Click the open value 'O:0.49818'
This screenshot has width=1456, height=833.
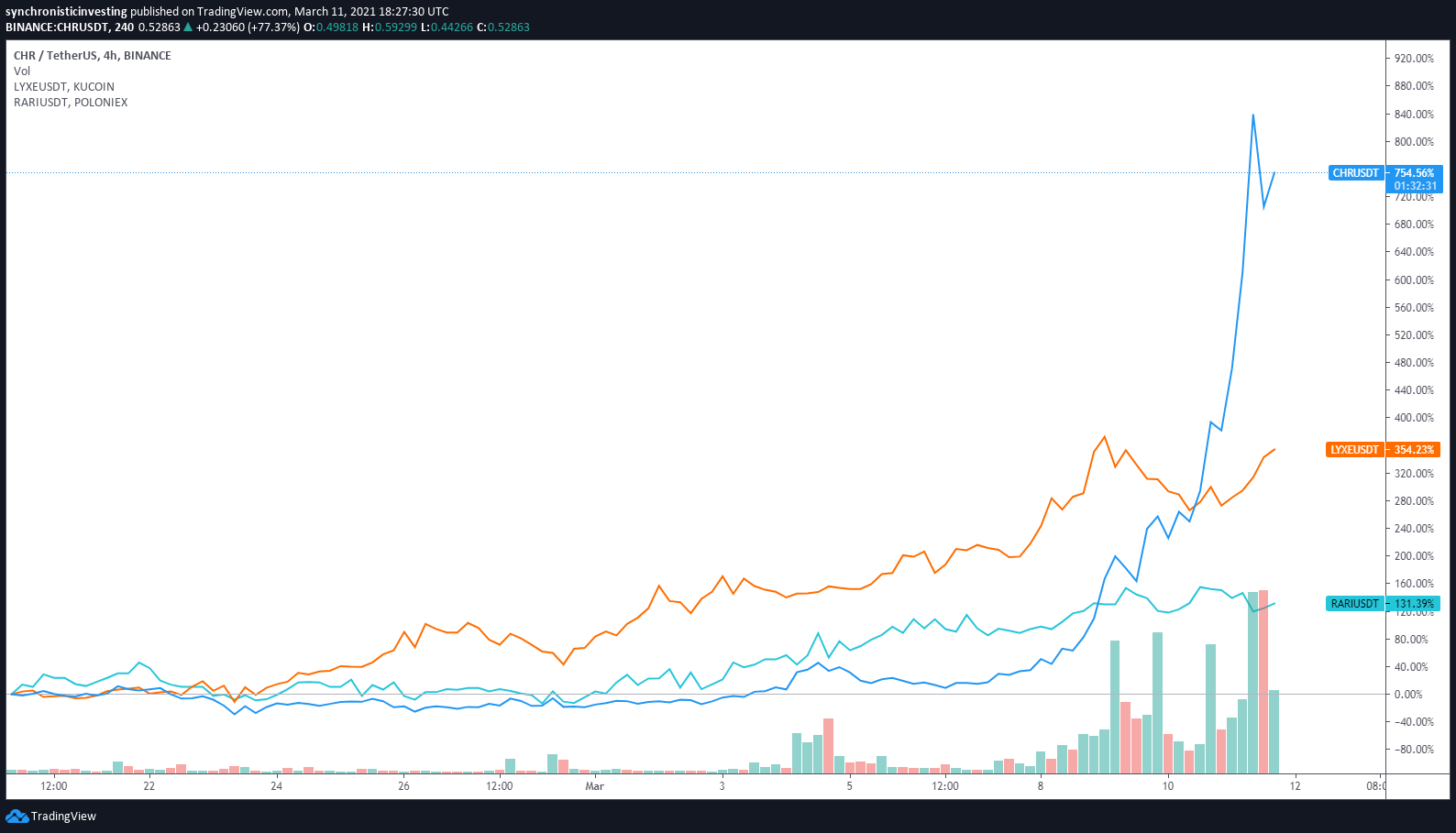click(x=331, y=27)
